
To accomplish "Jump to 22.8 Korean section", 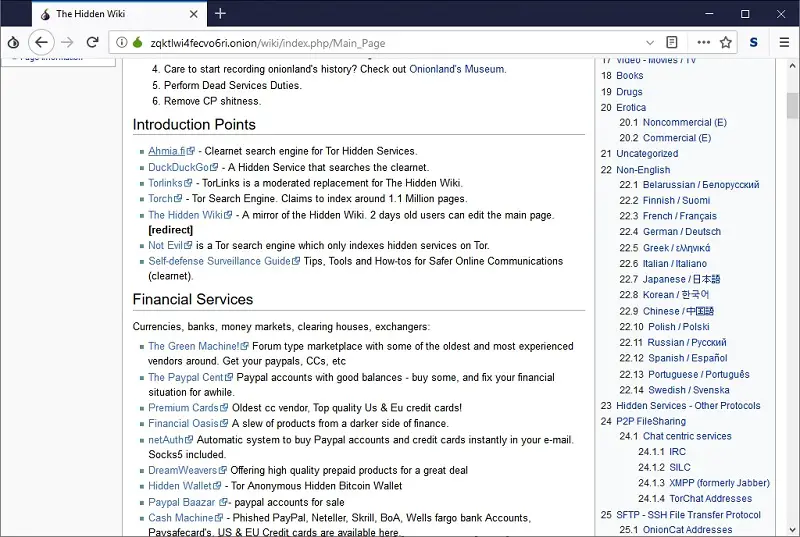I will tap(664, 295).
